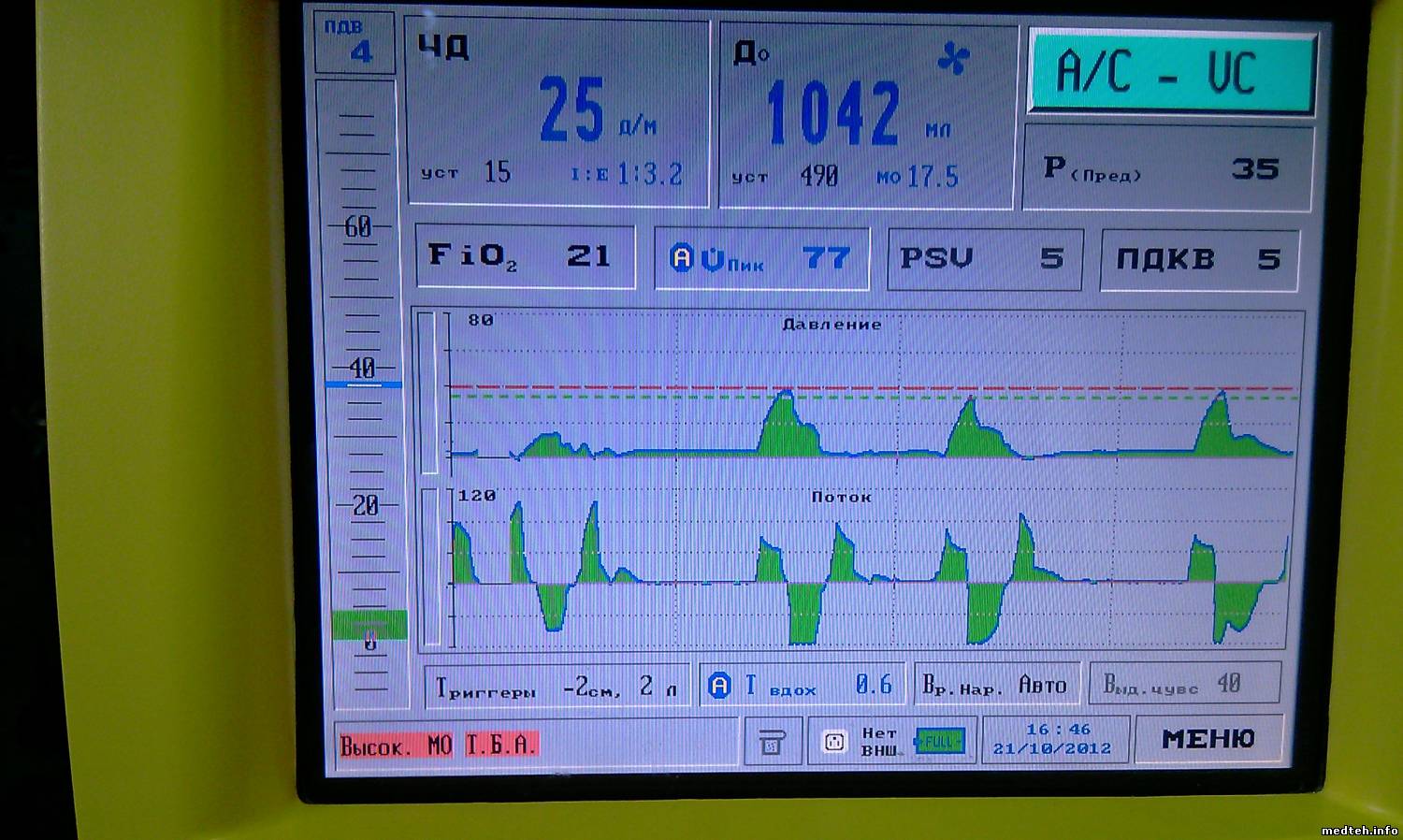Select the Выд.чувс 40 field
Viewport: 1403px width, 840px height.
tap(1183, 685)
